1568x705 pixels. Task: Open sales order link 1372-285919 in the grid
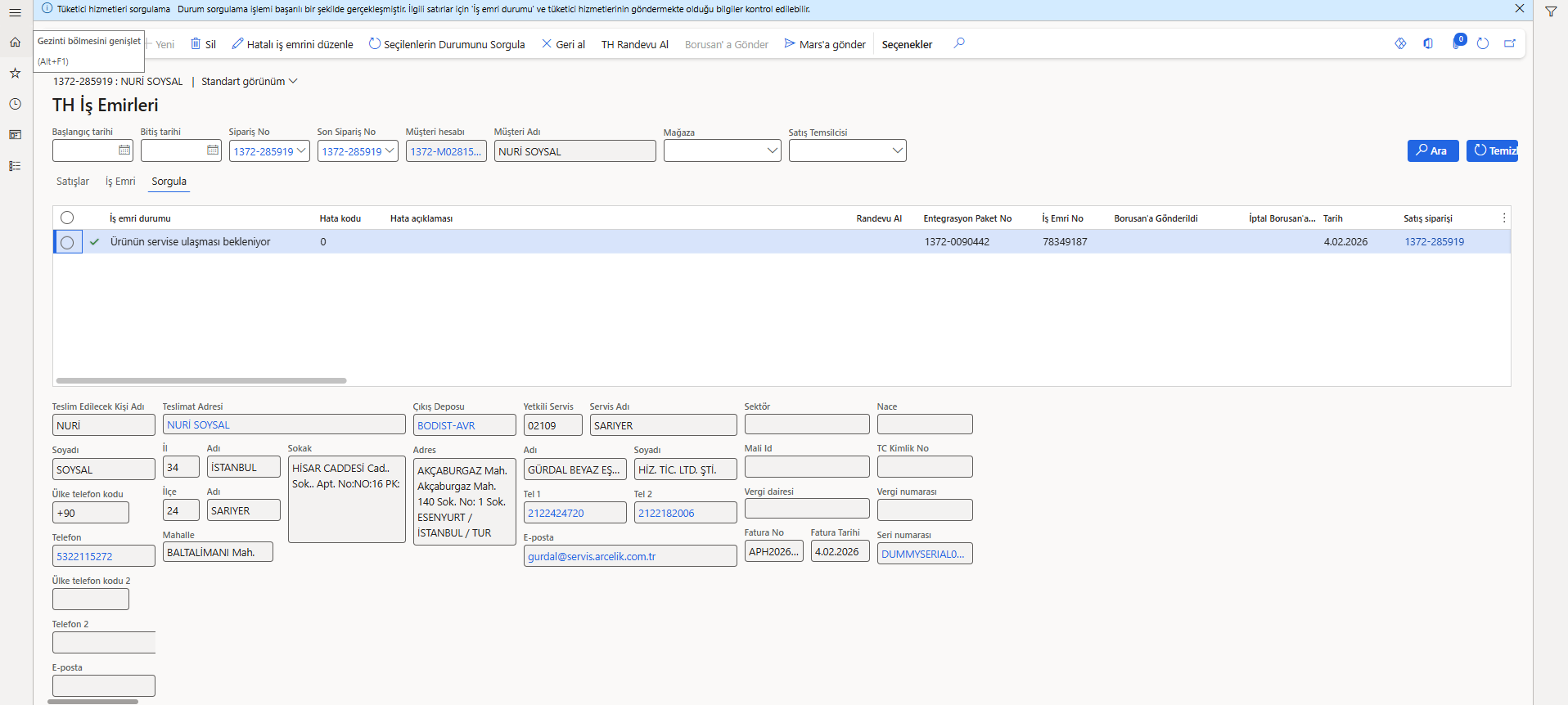click(x=1434, y=242)
